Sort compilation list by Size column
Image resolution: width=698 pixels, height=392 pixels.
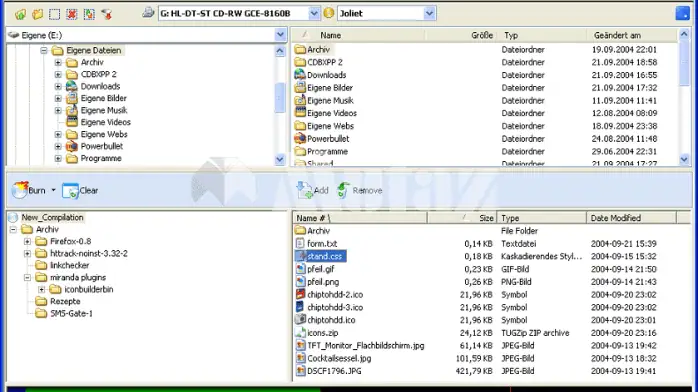pos(462,218)
